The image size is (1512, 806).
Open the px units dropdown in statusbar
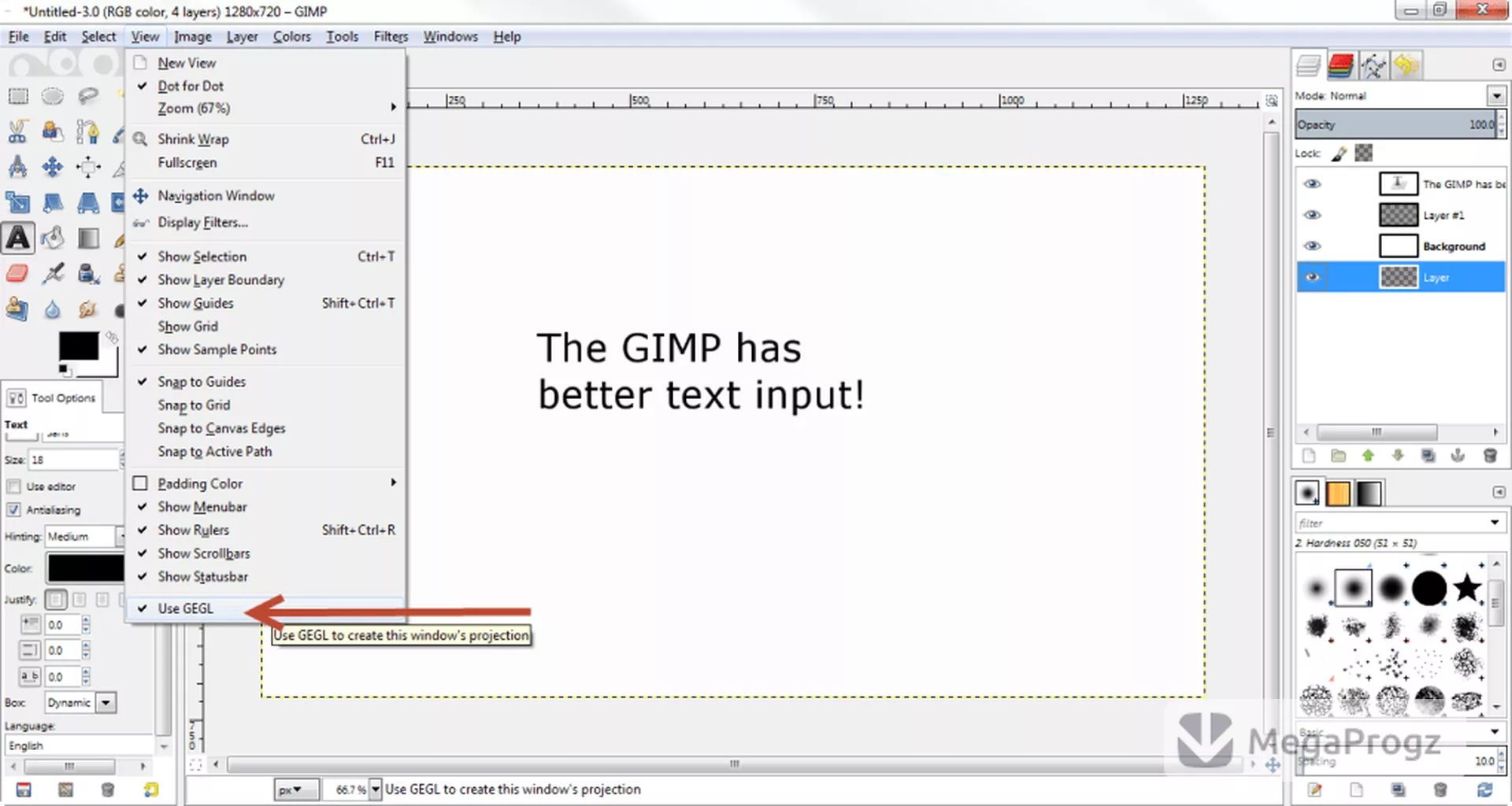click(x=296, y=789)
